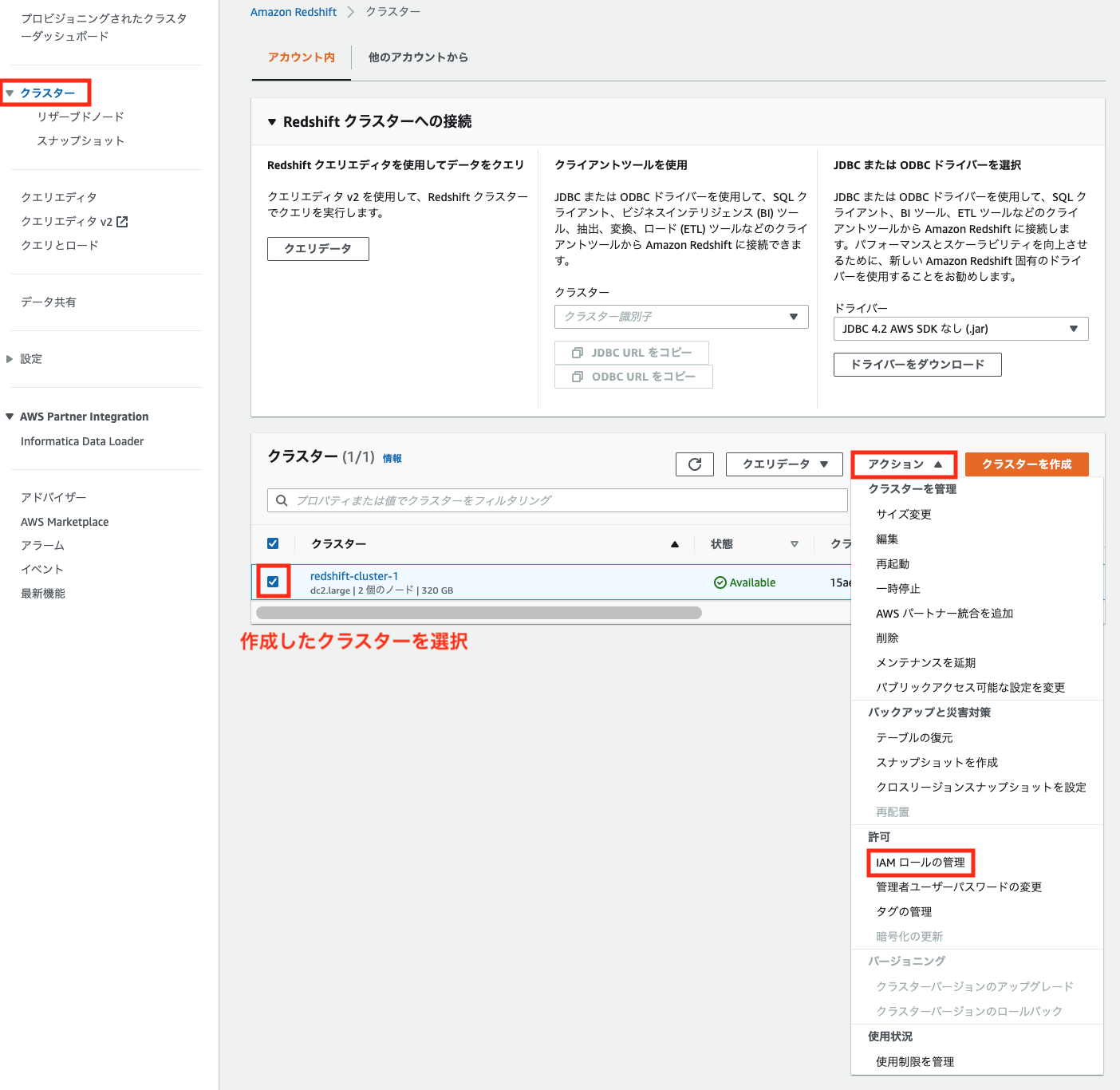Copy the ODBC URL

coord(633,376)
